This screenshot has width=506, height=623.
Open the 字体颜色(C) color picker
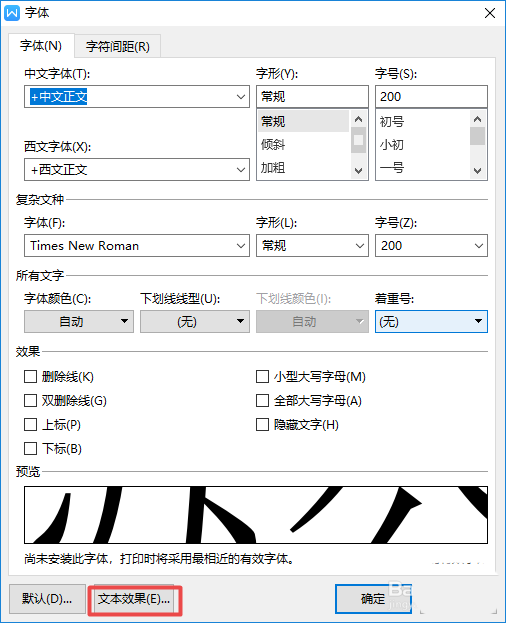(x=79, y=321)
